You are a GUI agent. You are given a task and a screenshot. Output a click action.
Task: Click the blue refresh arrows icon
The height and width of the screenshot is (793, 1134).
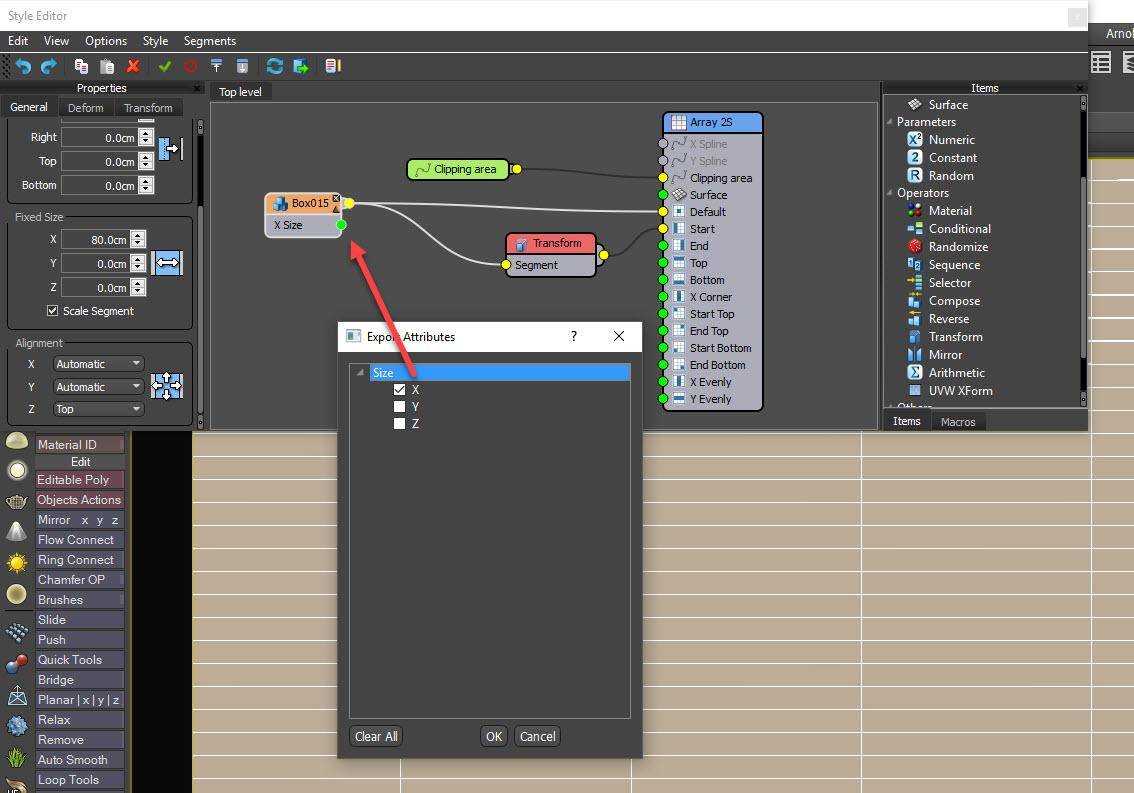point(274,66)
